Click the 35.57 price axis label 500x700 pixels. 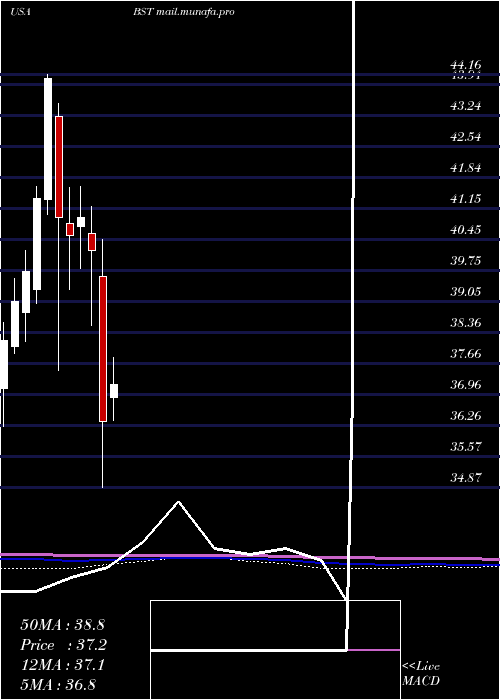point(466,447)
